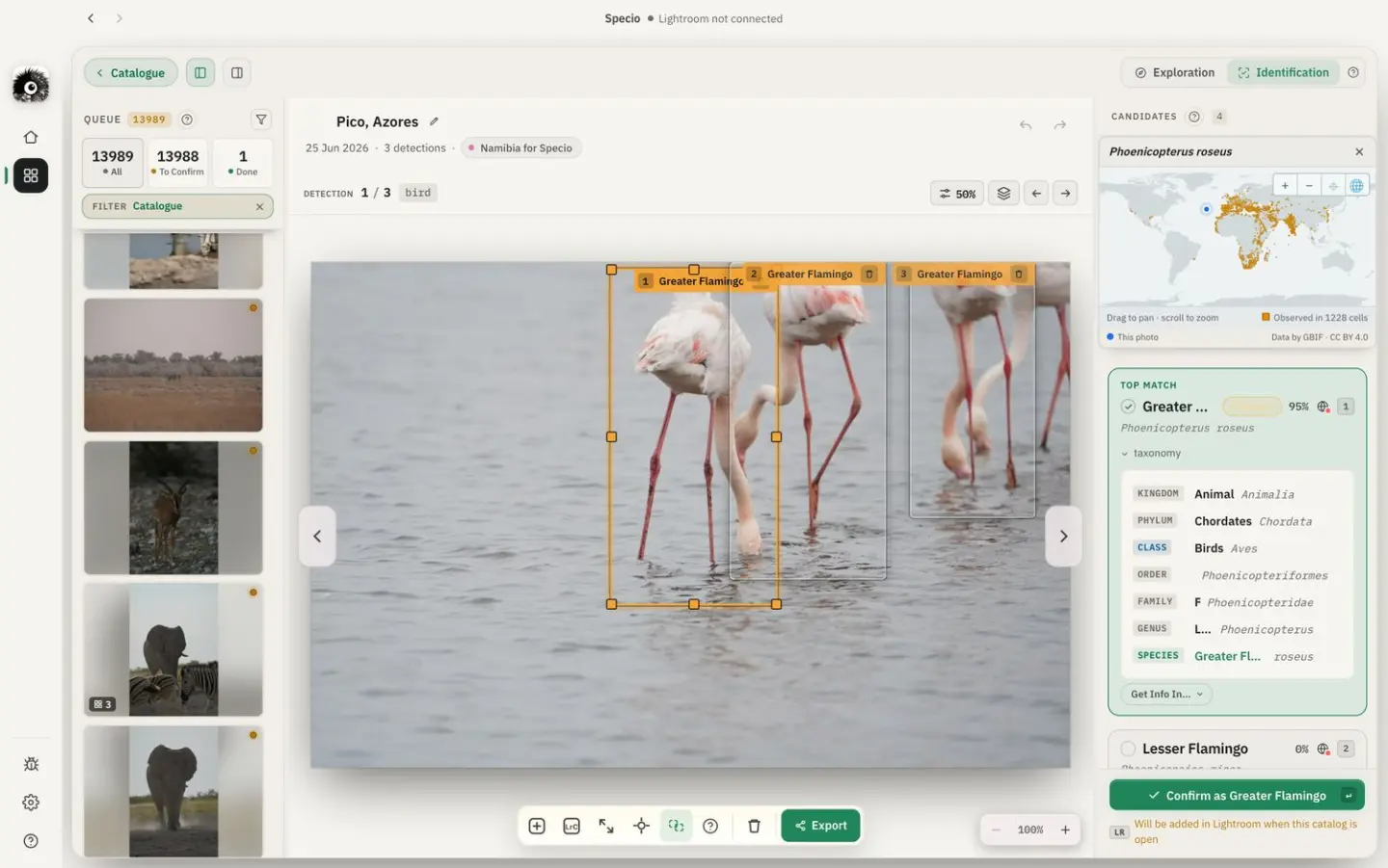Go back to Catalogue
This screenshot has width=1388, height=868.
(130, 72)
